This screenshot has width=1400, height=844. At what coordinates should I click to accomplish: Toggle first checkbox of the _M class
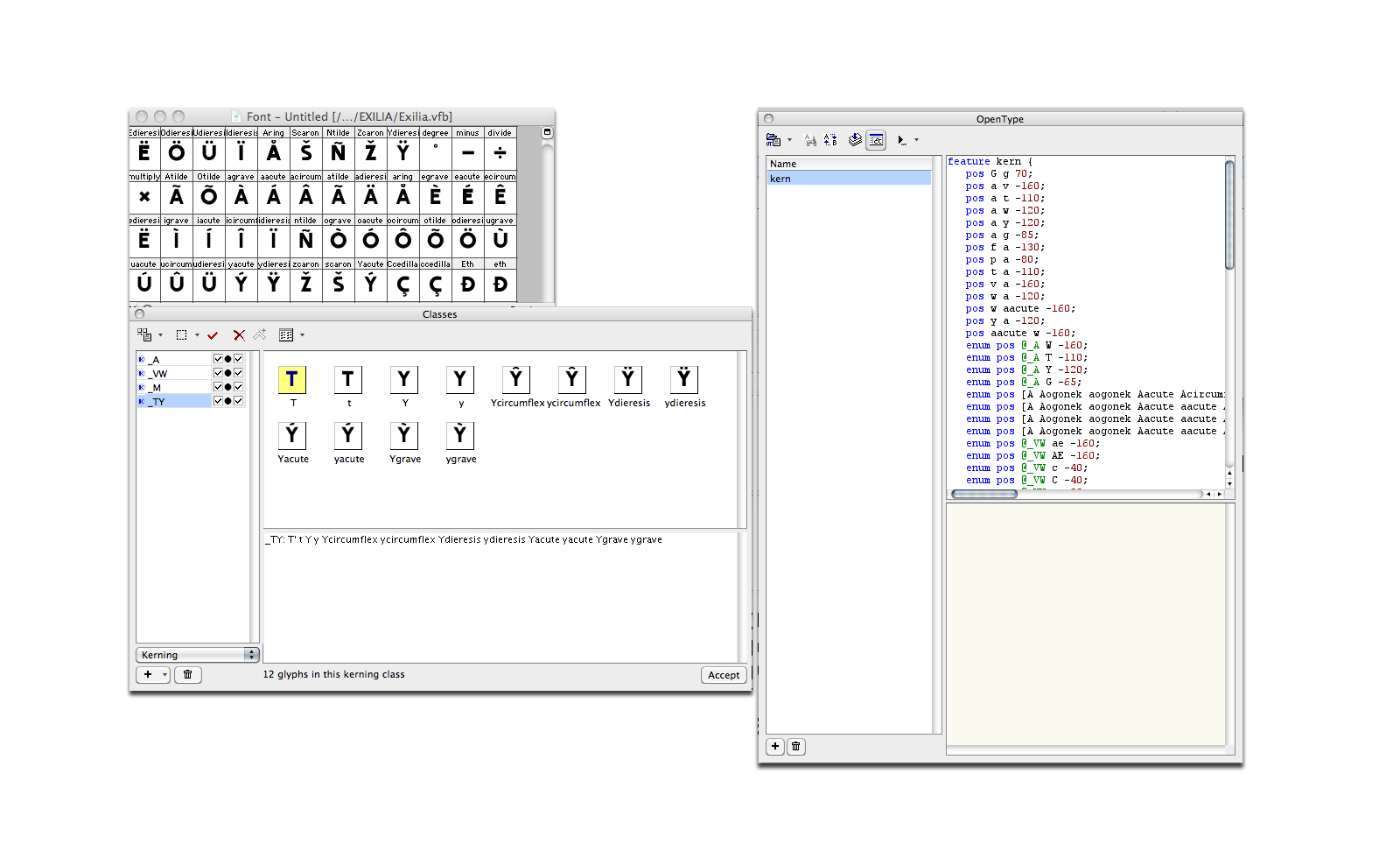click(x=218, y=387)
